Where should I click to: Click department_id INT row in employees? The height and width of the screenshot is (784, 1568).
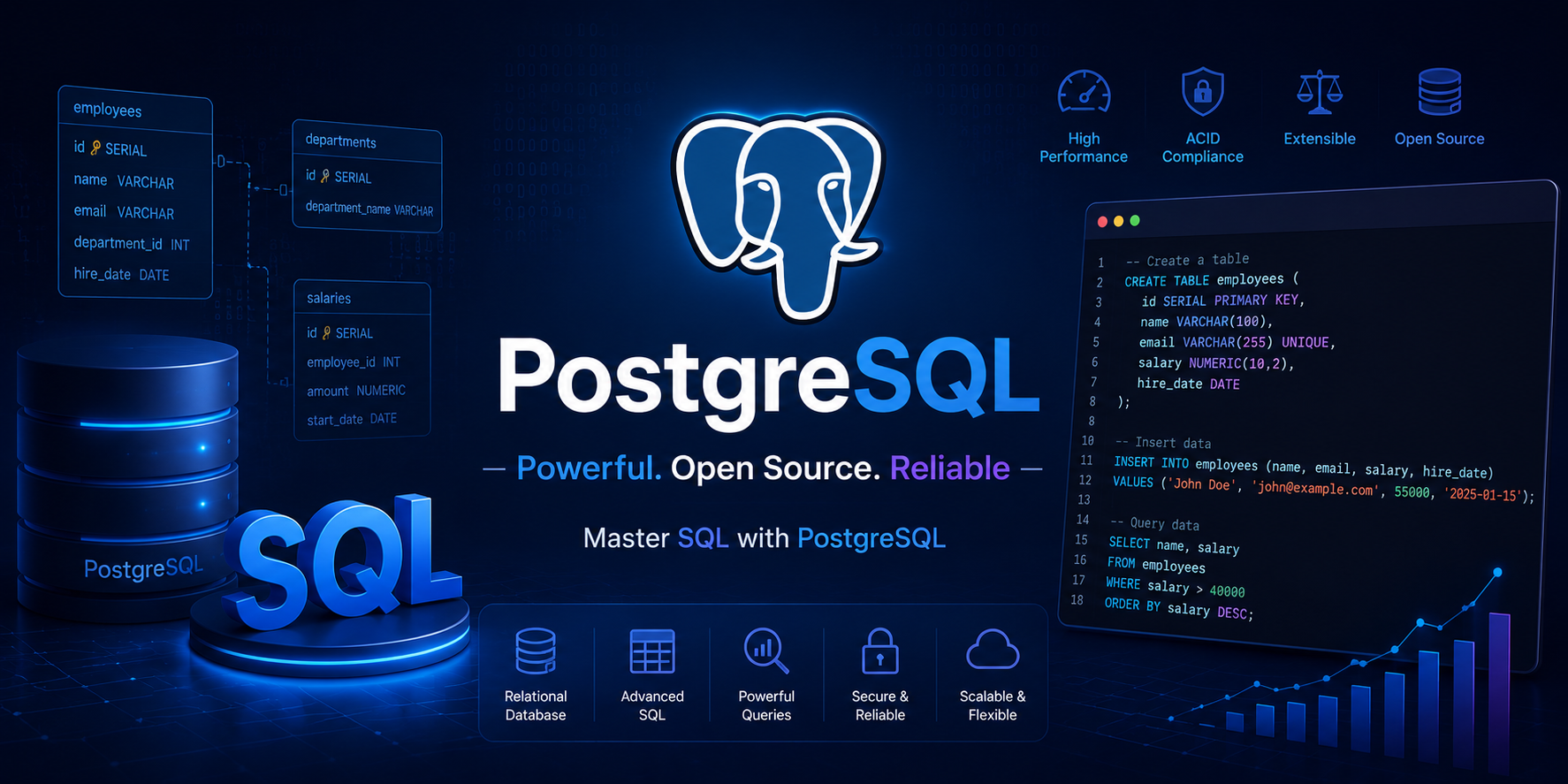coord(132,243)
